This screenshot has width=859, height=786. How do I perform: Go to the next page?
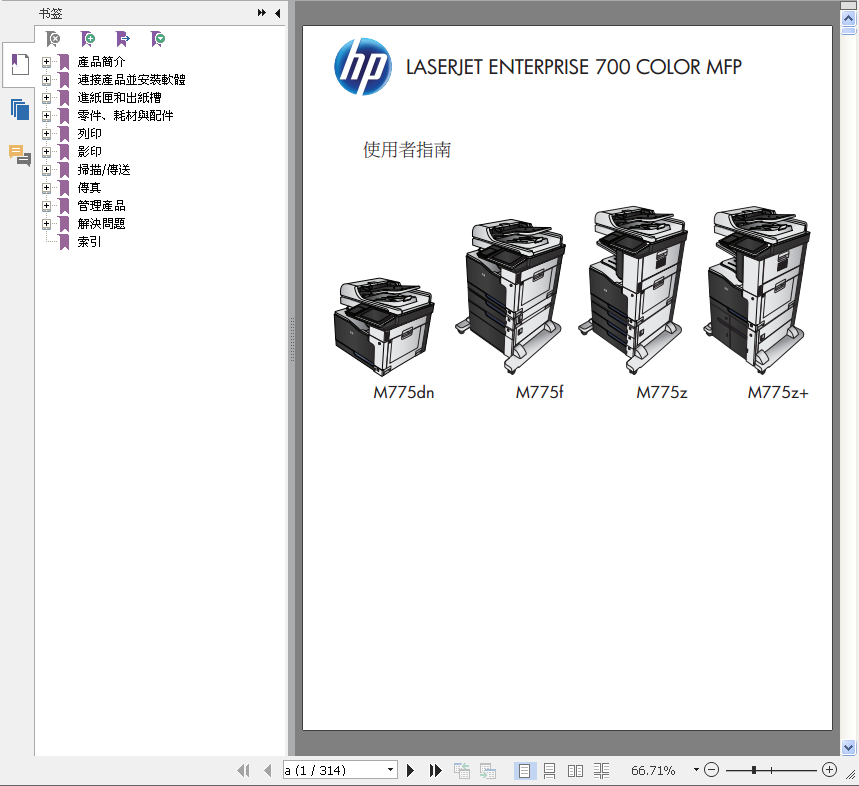coord(410,771)
